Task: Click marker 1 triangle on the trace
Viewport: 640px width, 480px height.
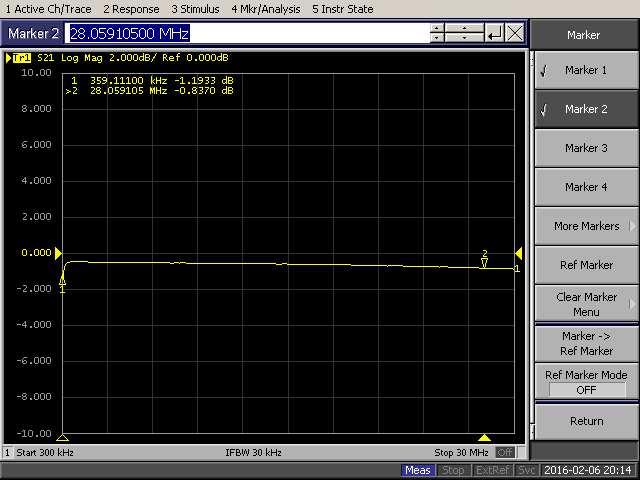Action: coord(62,280)
